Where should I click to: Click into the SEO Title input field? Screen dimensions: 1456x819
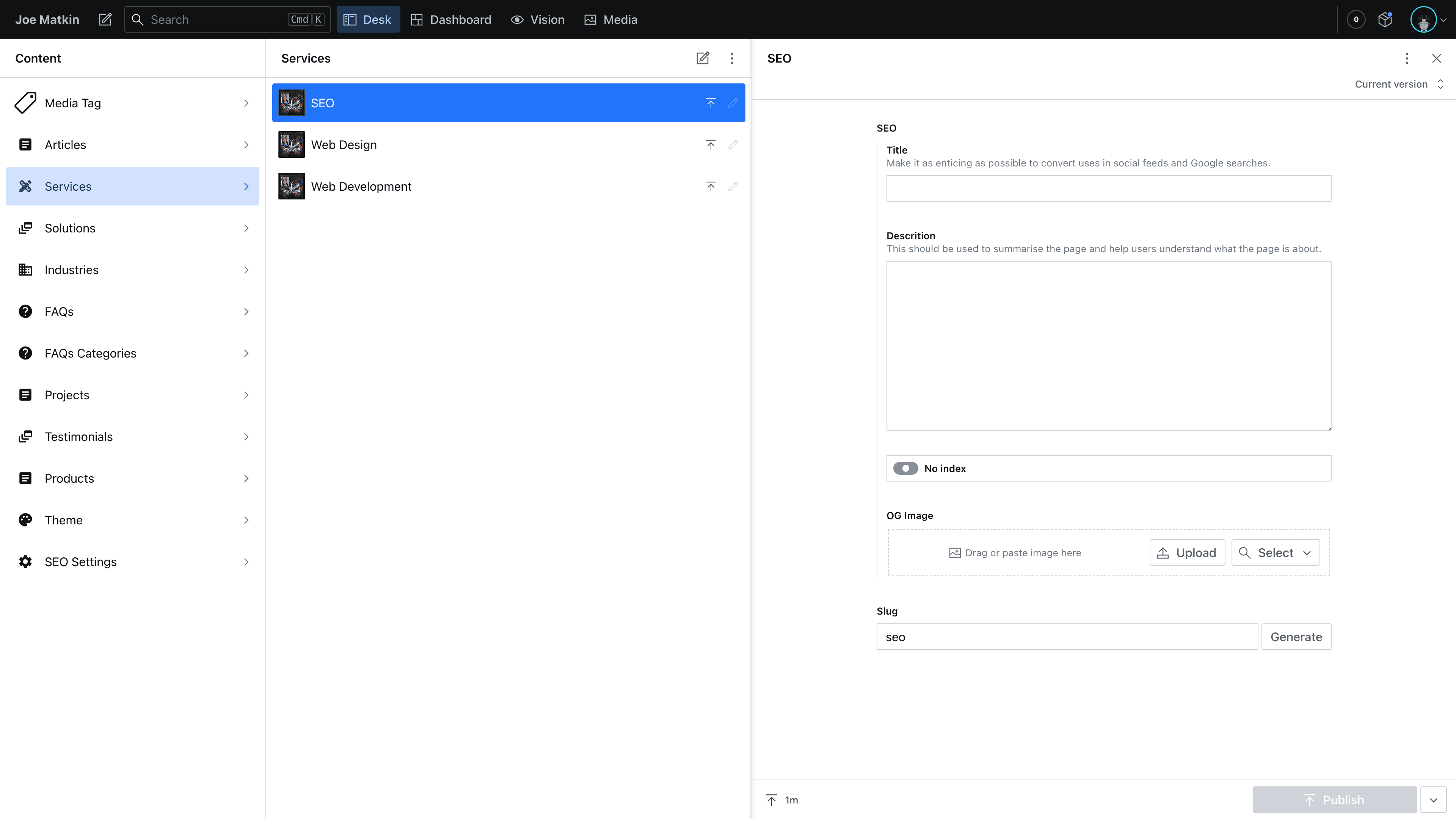coord(1108,188)
